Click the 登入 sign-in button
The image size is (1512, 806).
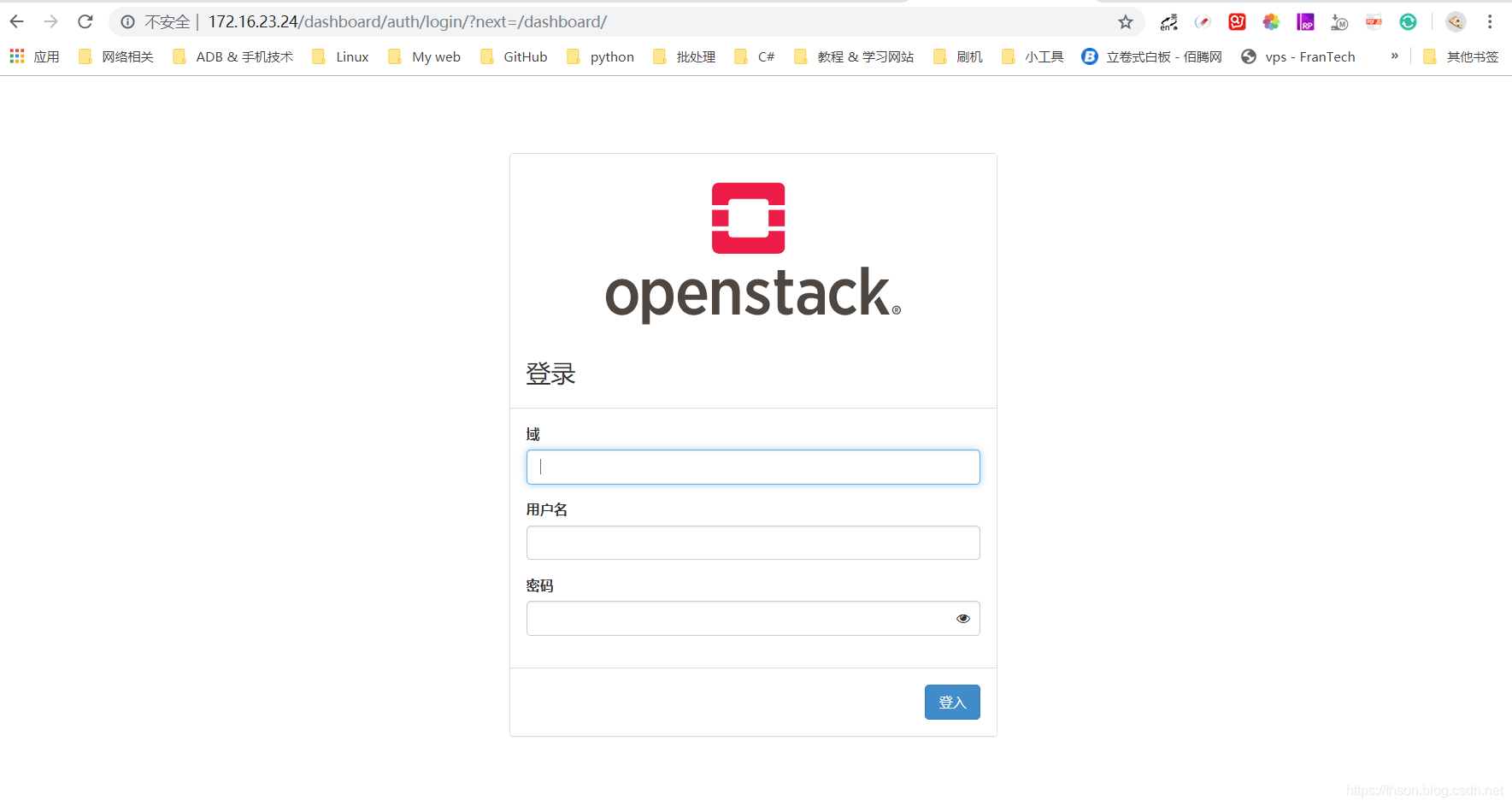coord(952,702)
